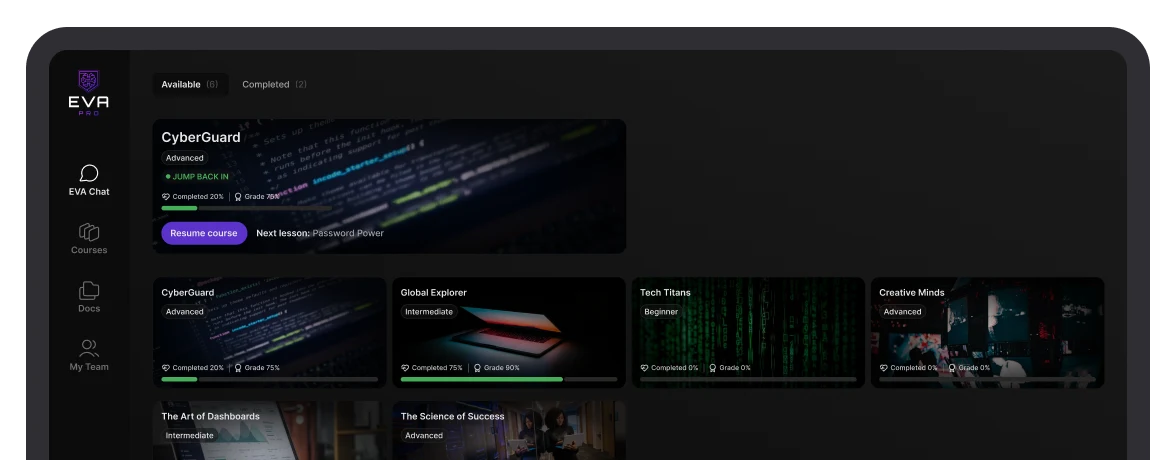Click the small CyberGuard card's Advanced badge
Screen dimensions: 1176x460
[184, 312]
